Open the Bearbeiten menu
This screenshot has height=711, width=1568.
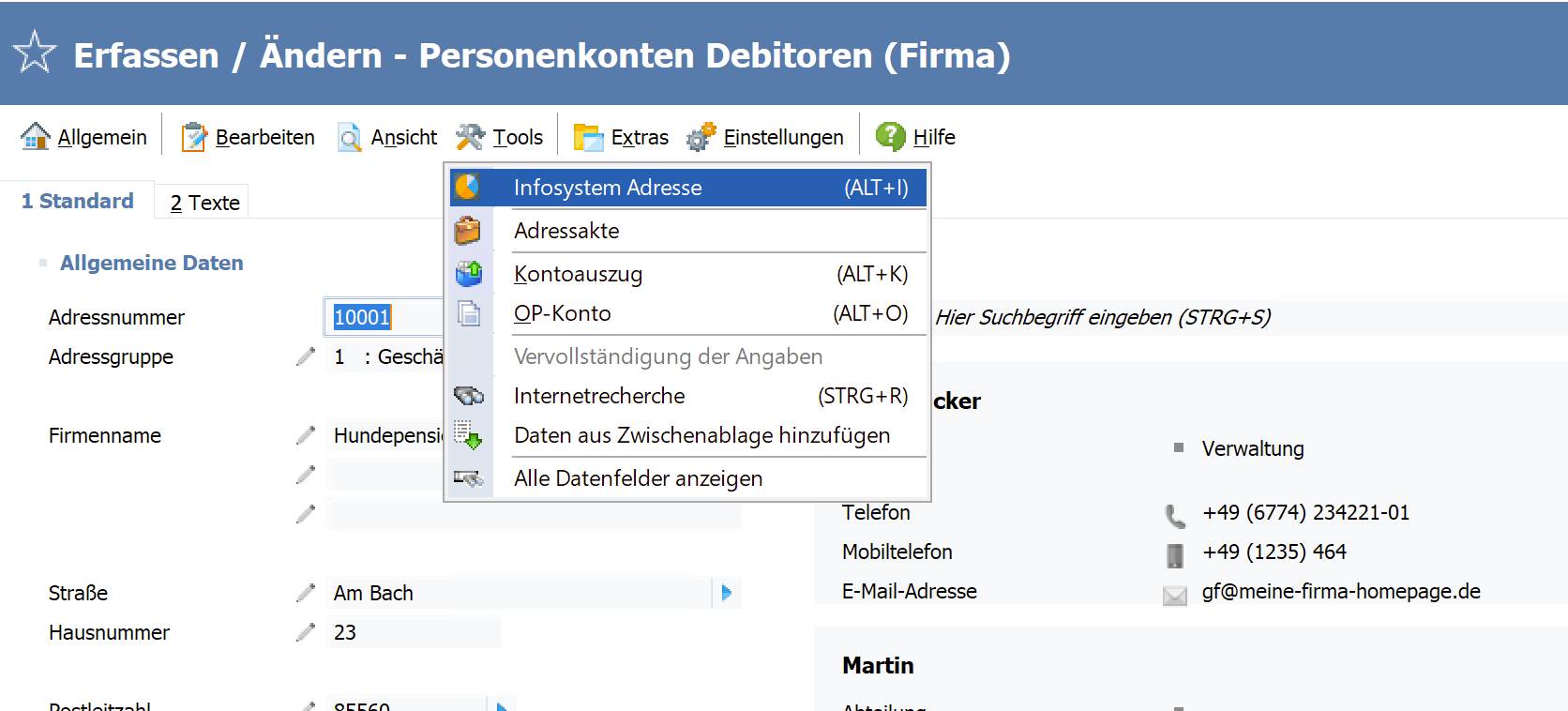(x=249, y=137)
